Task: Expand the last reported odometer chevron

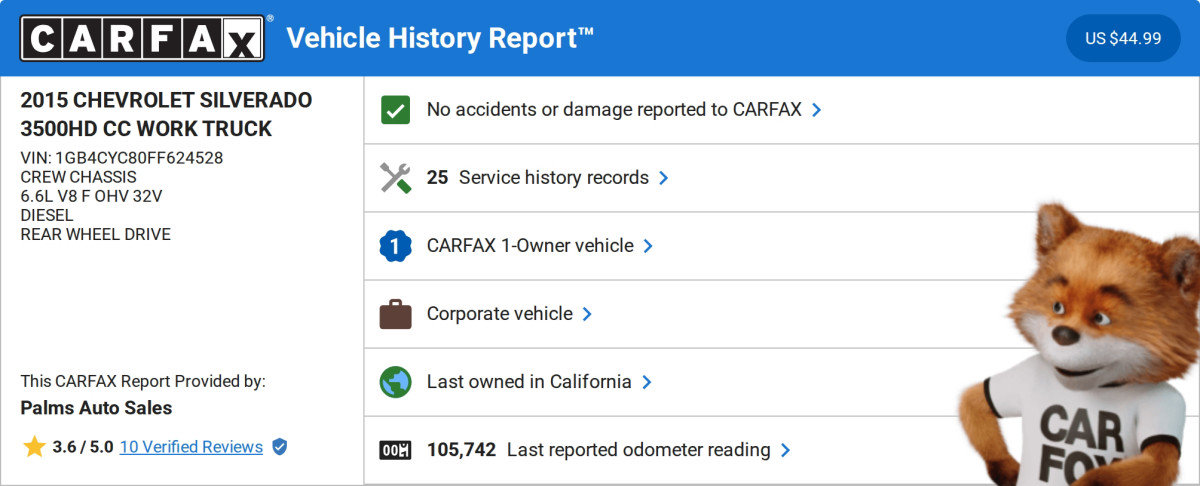Action: pyautogui.click(x=785, y=450)
